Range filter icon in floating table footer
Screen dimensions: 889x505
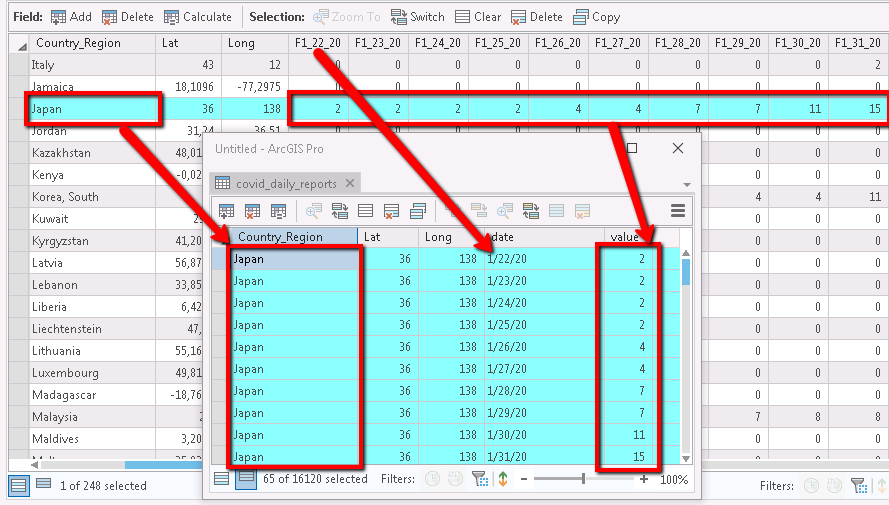click(x=456, y=479)
